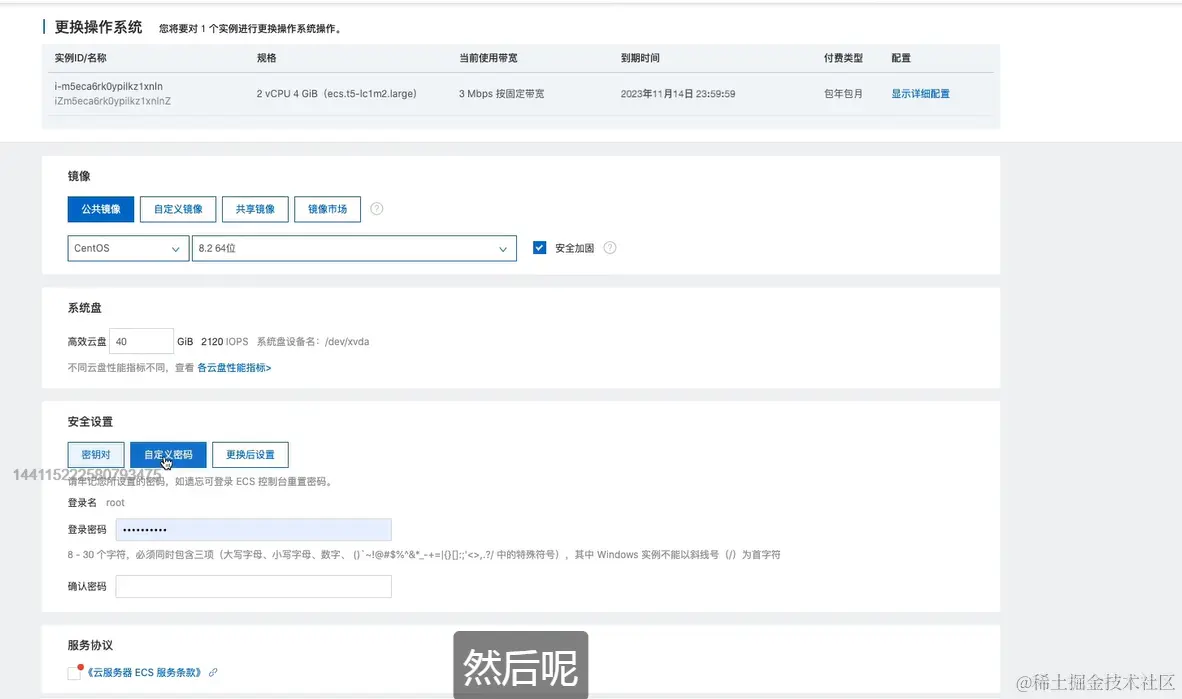Open the 8.2 64位 version dropdown

click(354, 248)
